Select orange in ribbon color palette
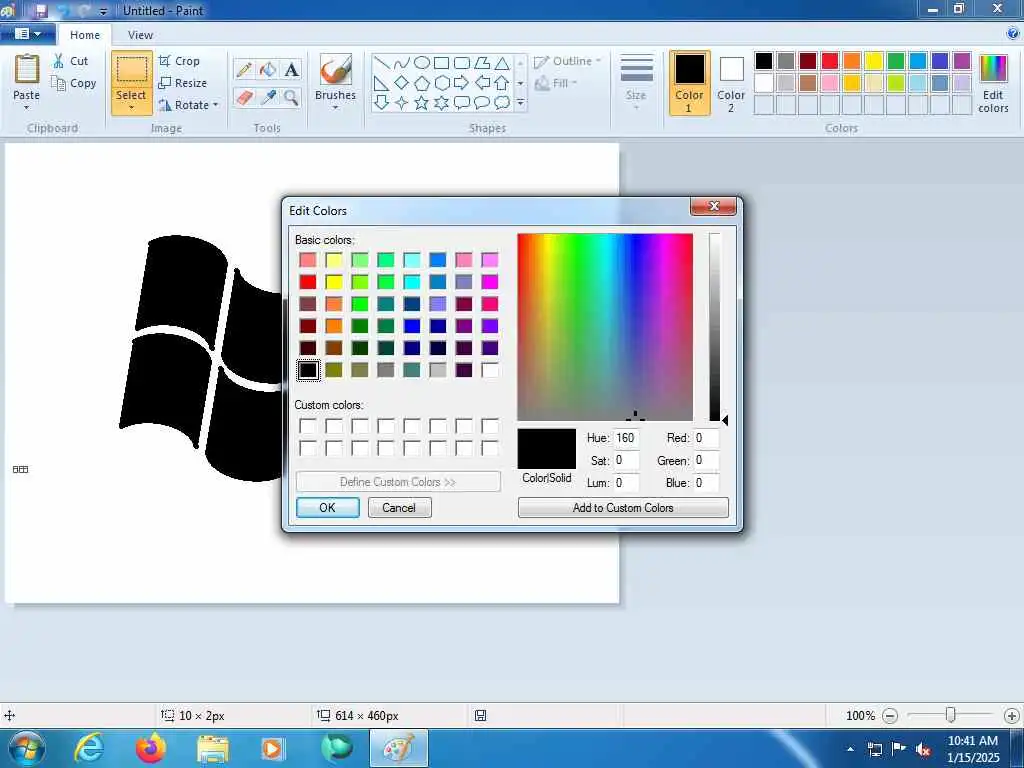The width and height of the screenshot is (1024, 768). tap(852, 61)
